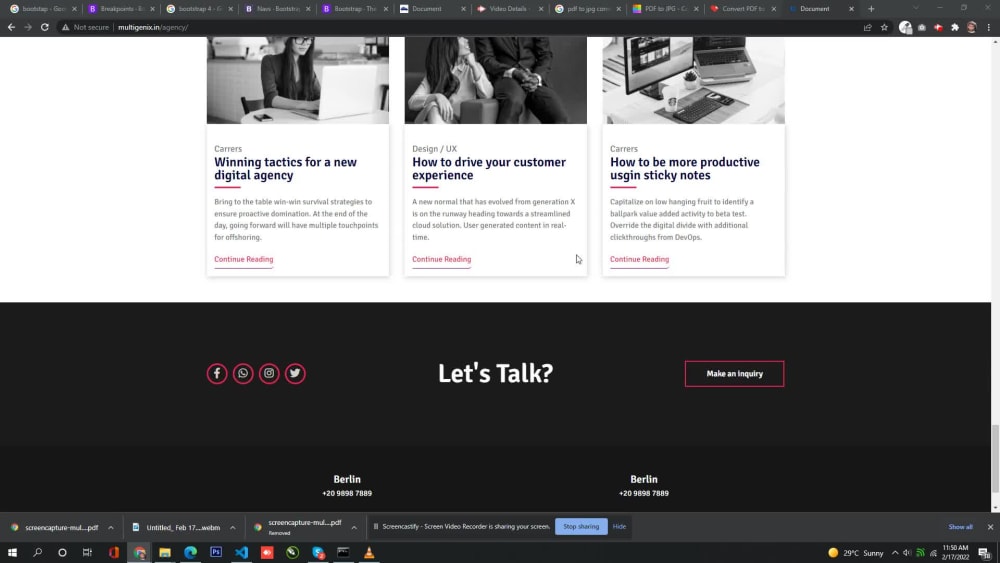
Task: Switch to the Convert PDF tab
Action: pyautogui.click(x=740, y=9)
